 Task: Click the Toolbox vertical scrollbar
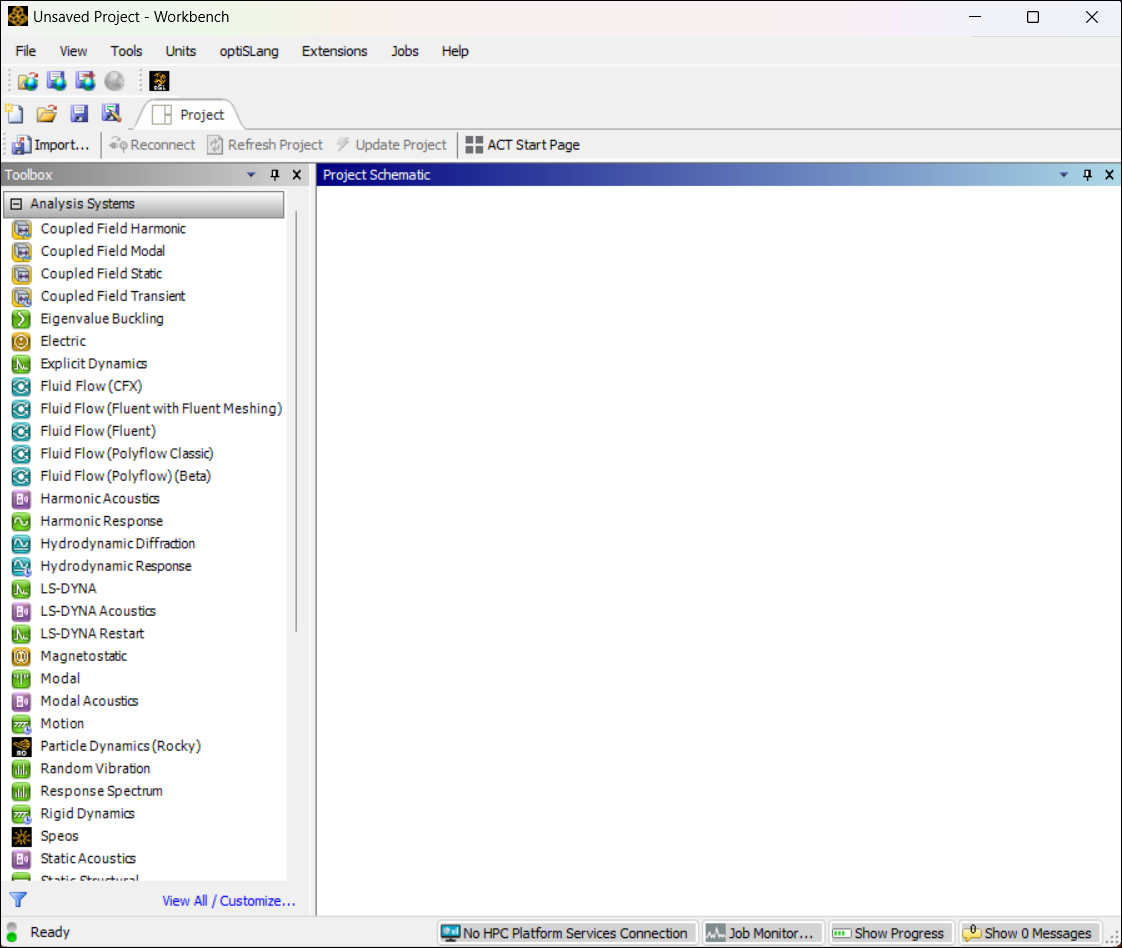click(x=296, y=430)
